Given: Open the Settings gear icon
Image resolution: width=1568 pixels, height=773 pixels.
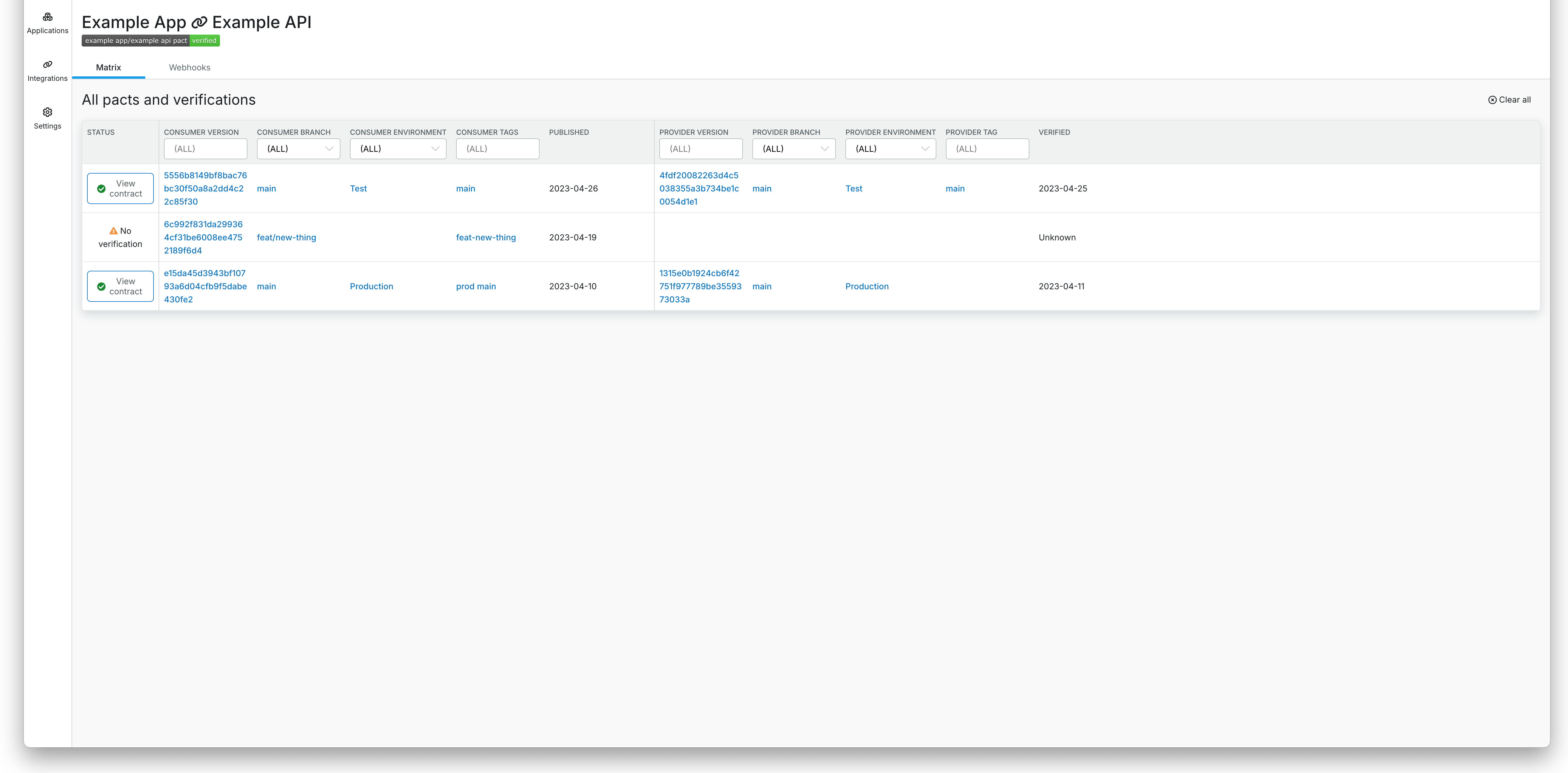Looking at the screenshot, I should 47,112.
